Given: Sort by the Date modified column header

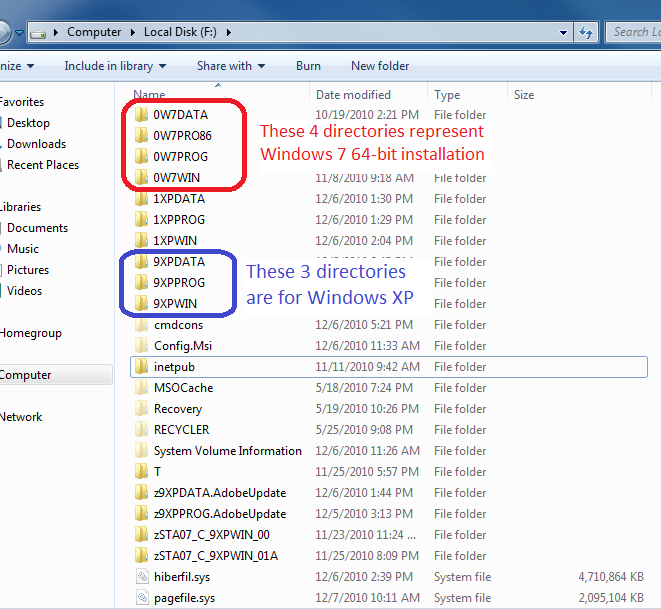Looking at the screenshot, I should click(x=353, y=95).
